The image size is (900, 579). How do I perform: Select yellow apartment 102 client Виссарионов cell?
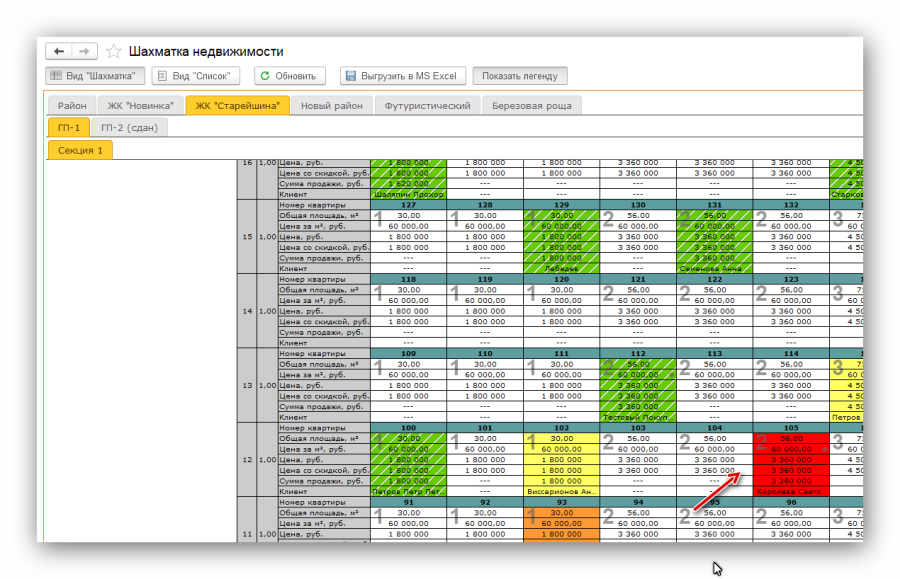pos(560,491)
